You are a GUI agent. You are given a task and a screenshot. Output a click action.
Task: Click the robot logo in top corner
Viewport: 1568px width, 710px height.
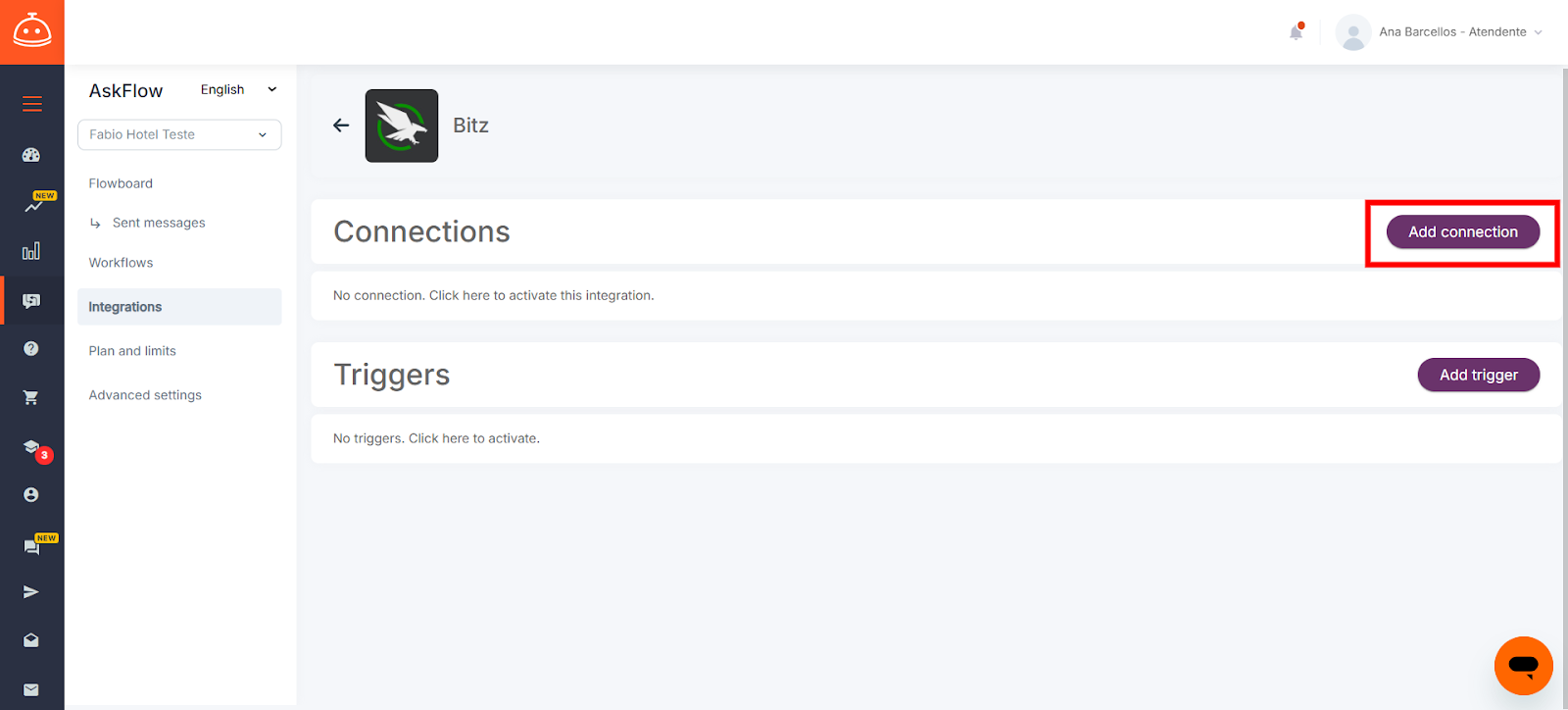click(32, 31)
